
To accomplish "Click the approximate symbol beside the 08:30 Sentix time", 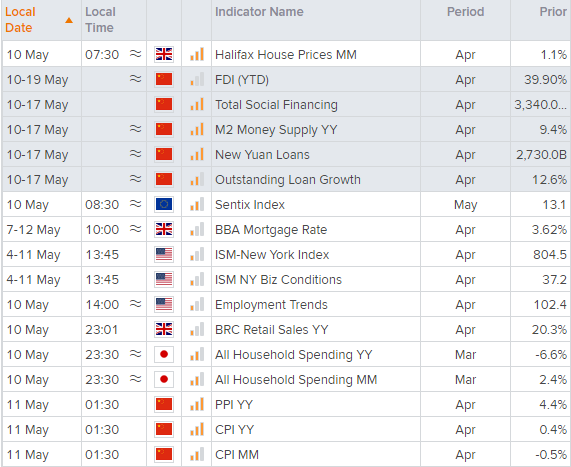I will 135,204.
